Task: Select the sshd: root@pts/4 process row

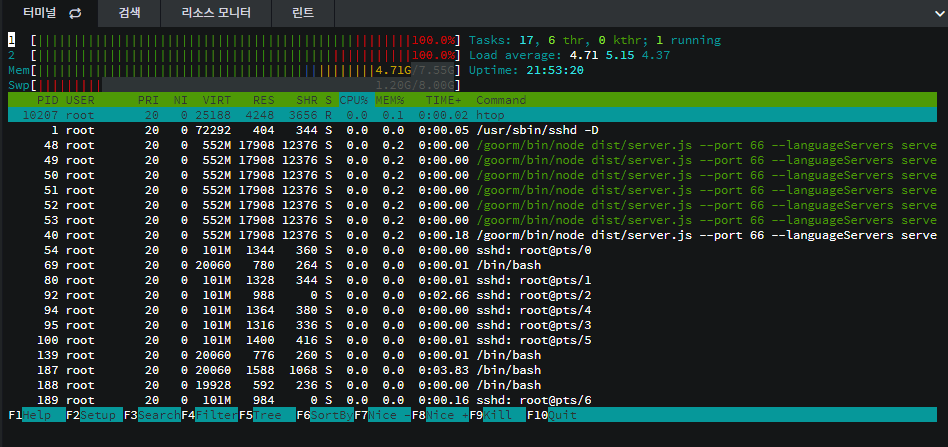Action: tap(472, 310)
